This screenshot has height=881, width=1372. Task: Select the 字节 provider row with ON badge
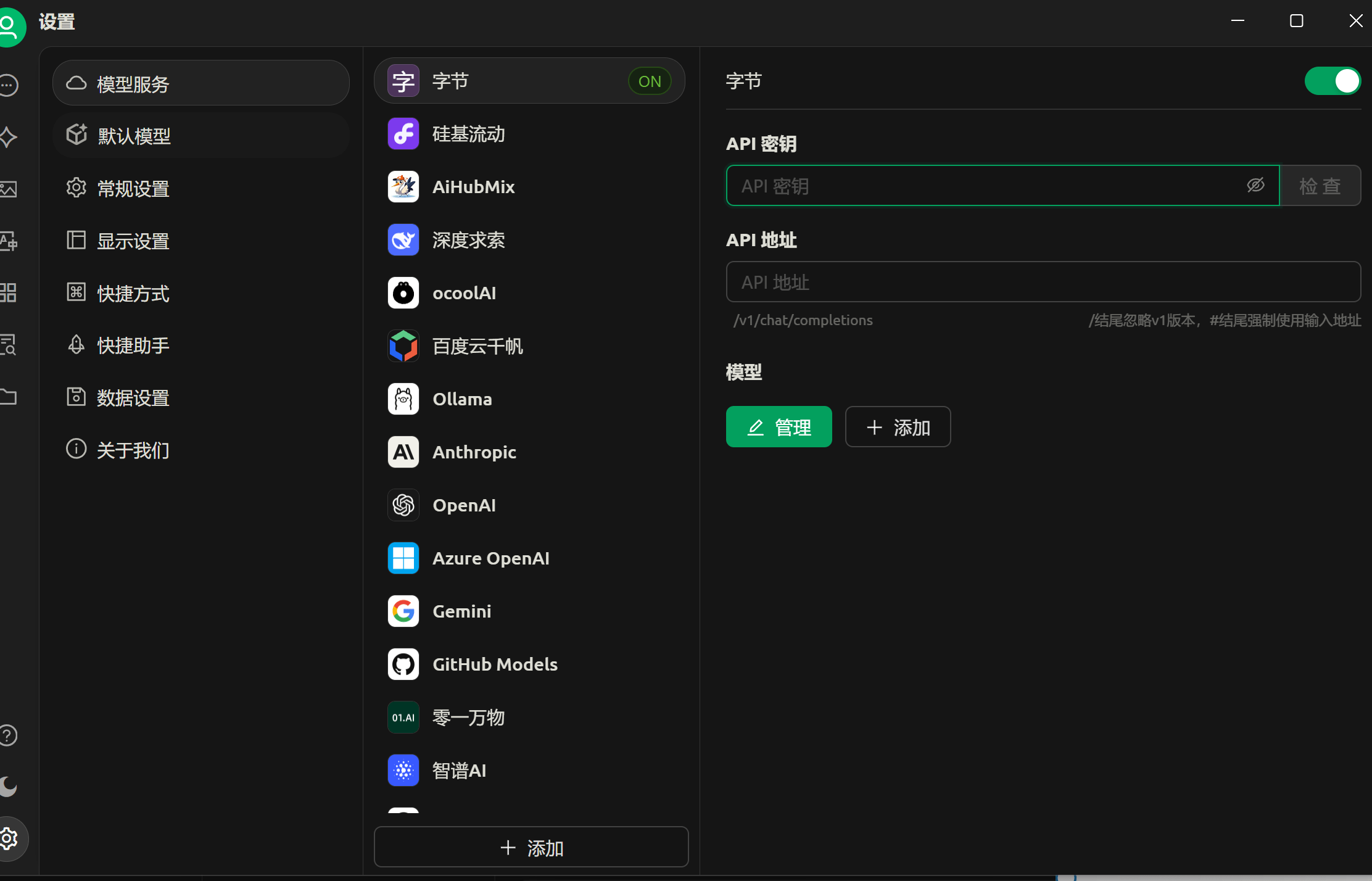529,81
